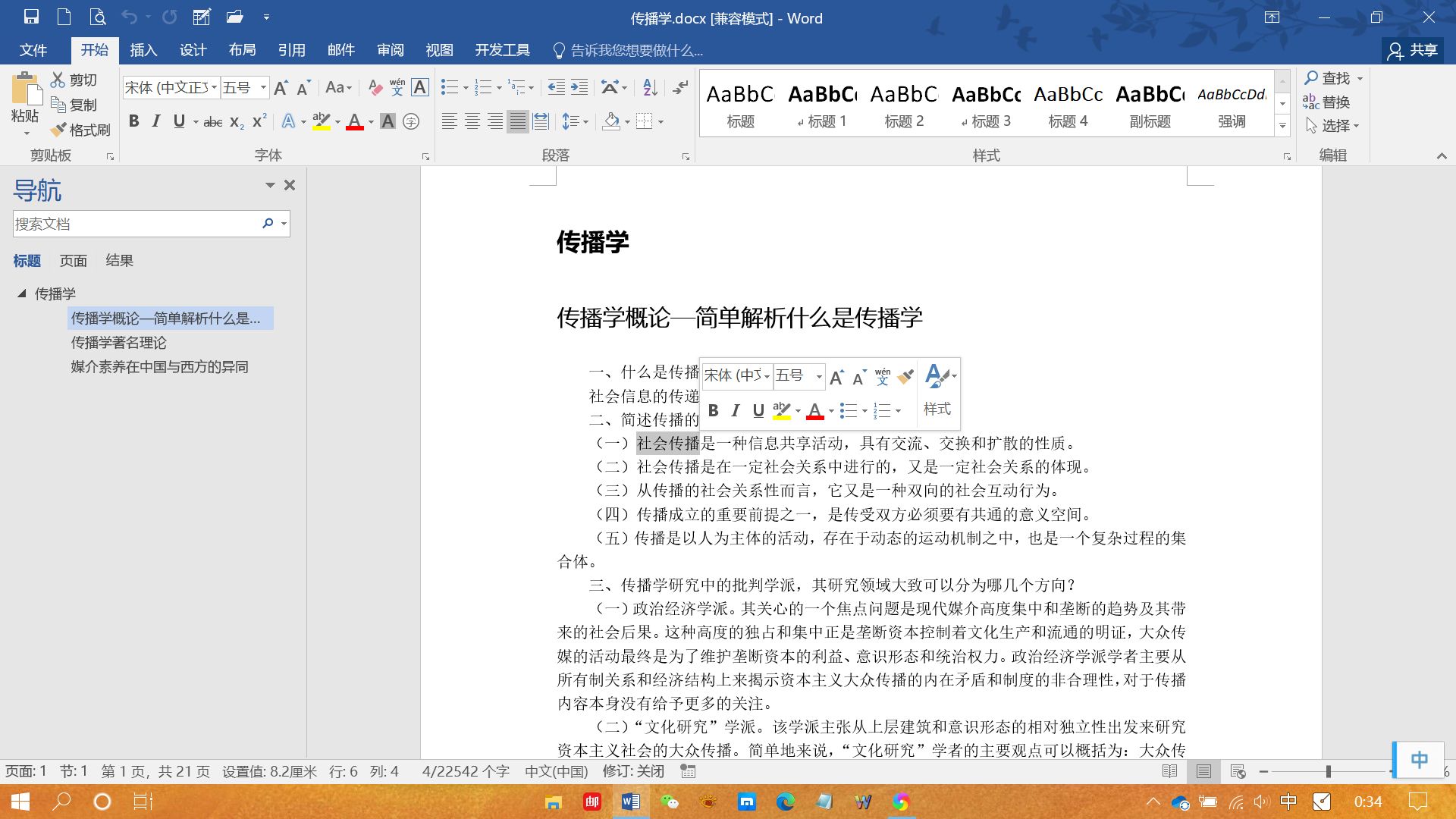
Task: Switch to Read Mode via status bar icon
Action: tap(1169, 771)
